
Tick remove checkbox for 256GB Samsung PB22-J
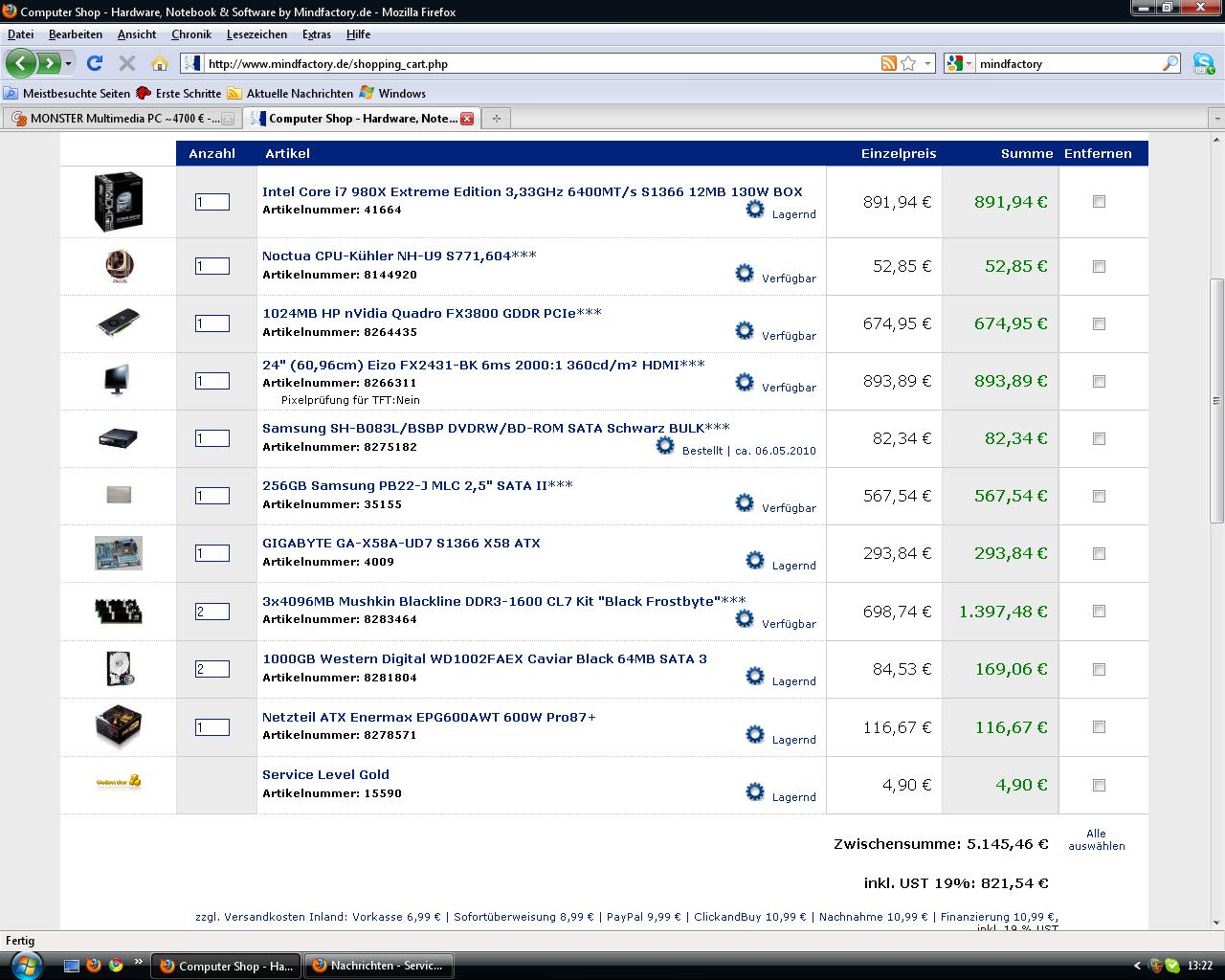(1099, 497)
